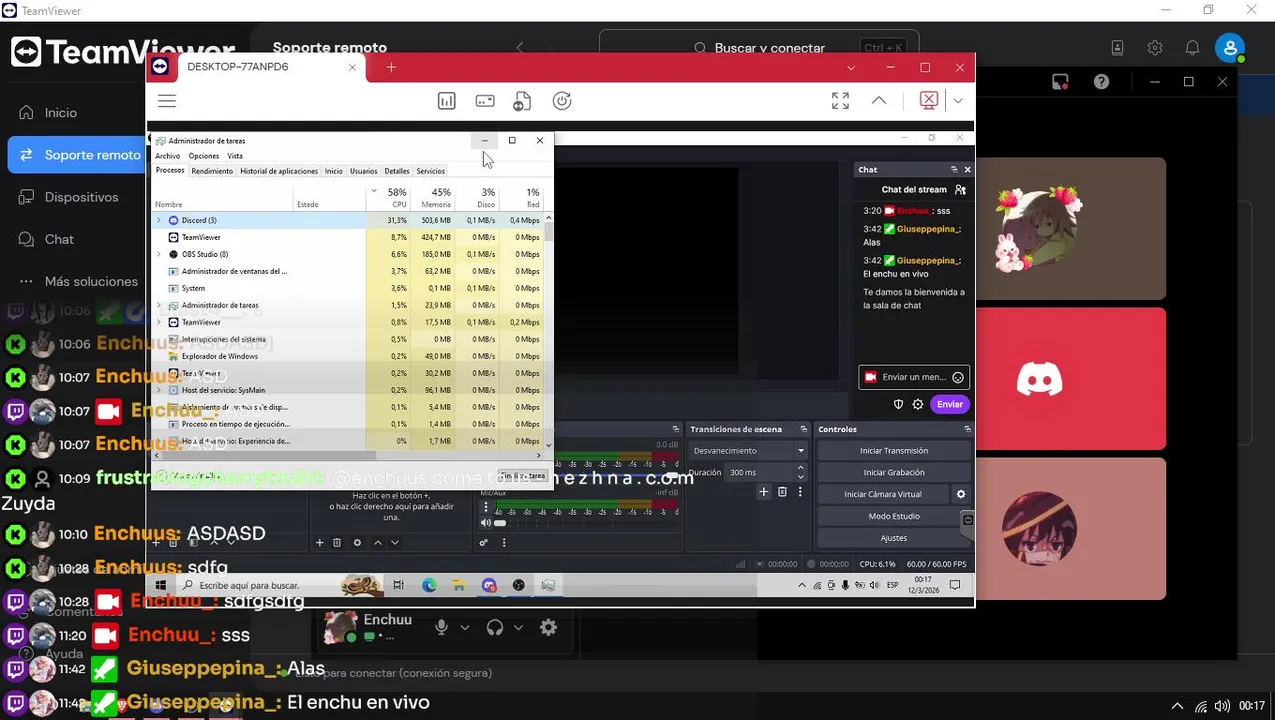Expand Host del servicio: SysMain row

[159, 390]
